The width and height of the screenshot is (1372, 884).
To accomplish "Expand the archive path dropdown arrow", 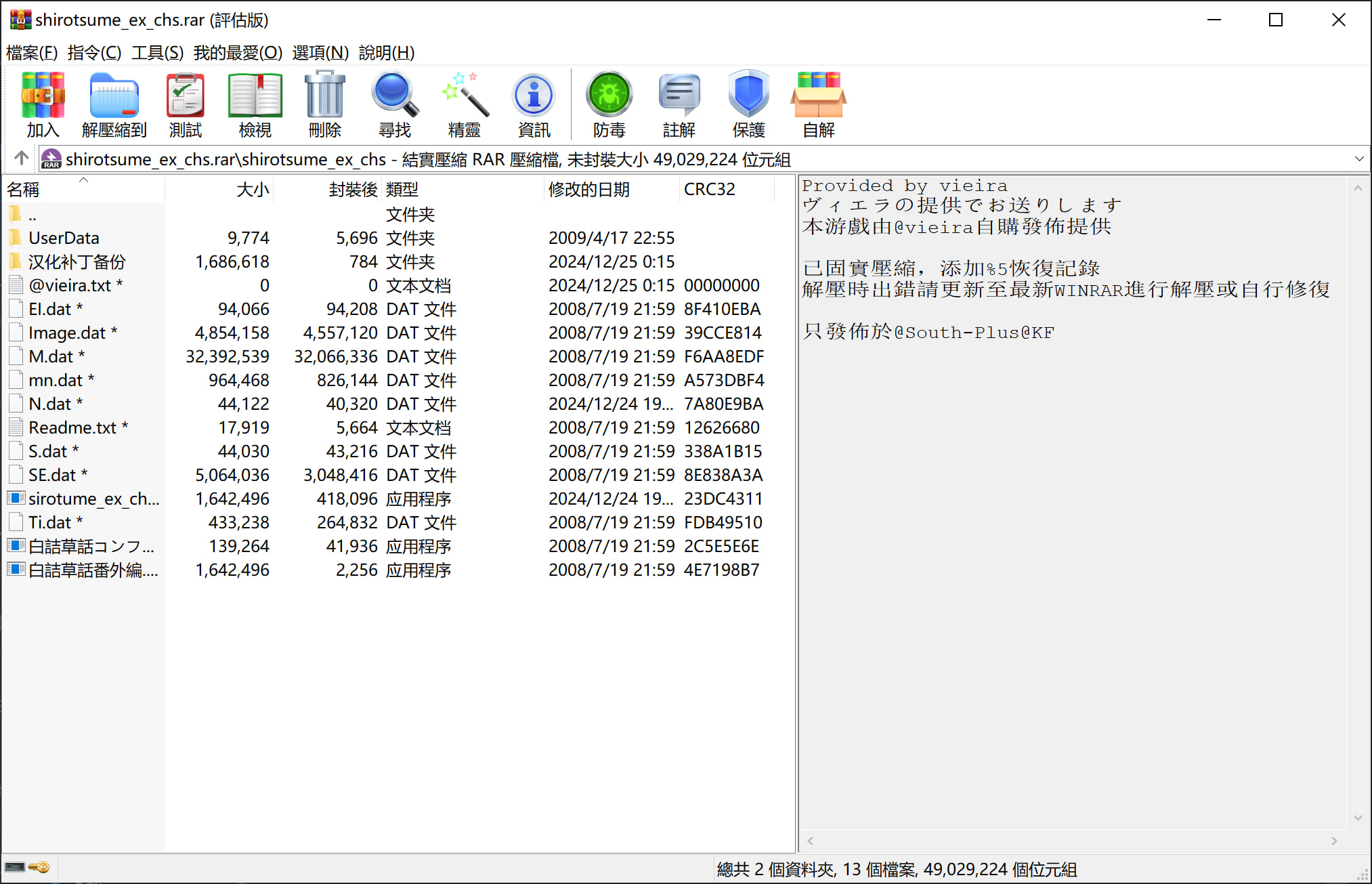I will pos(1358,159).
